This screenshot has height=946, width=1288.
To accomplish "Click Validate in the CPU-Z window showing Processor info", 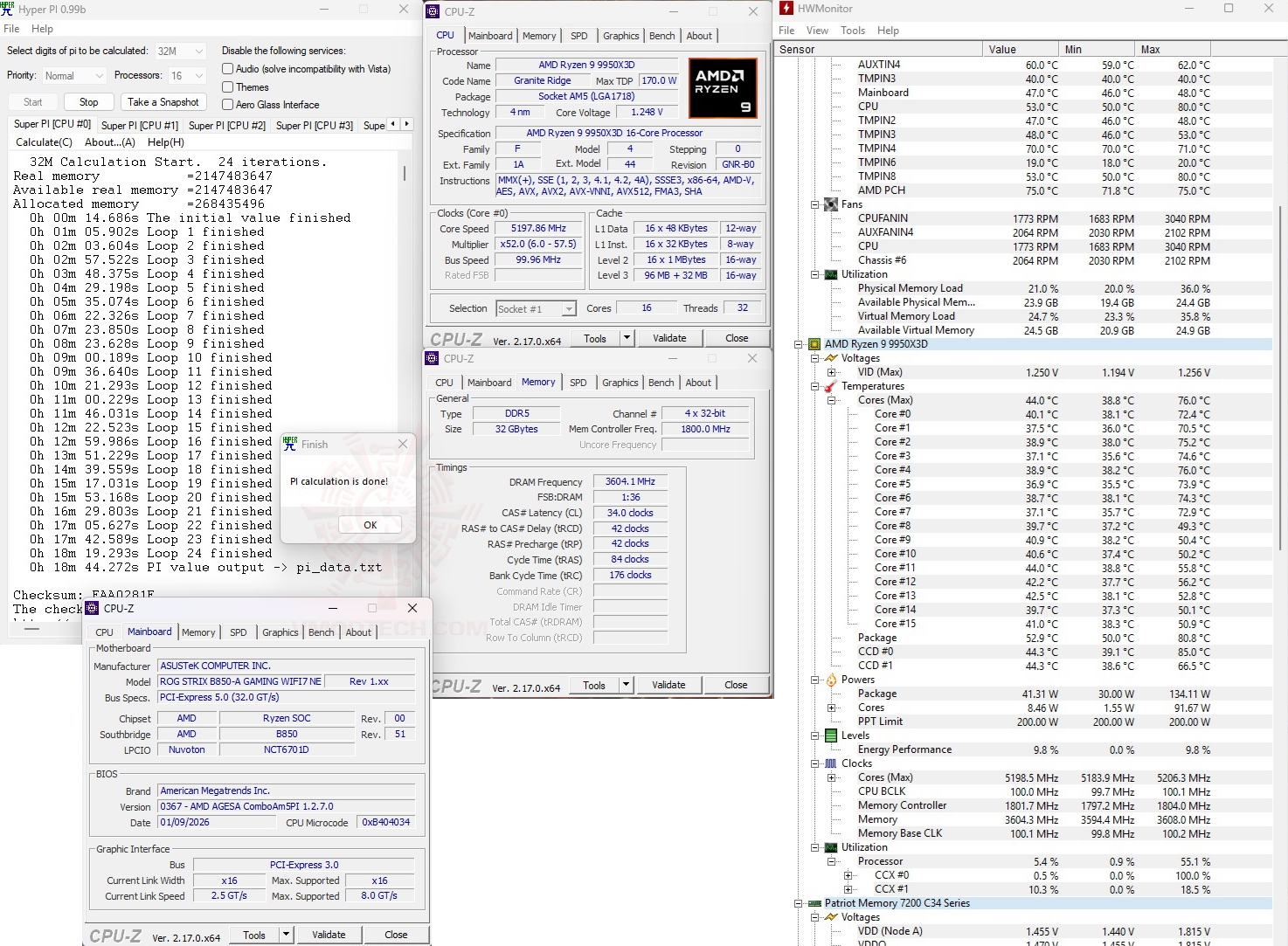I will (x=670, y=338).
